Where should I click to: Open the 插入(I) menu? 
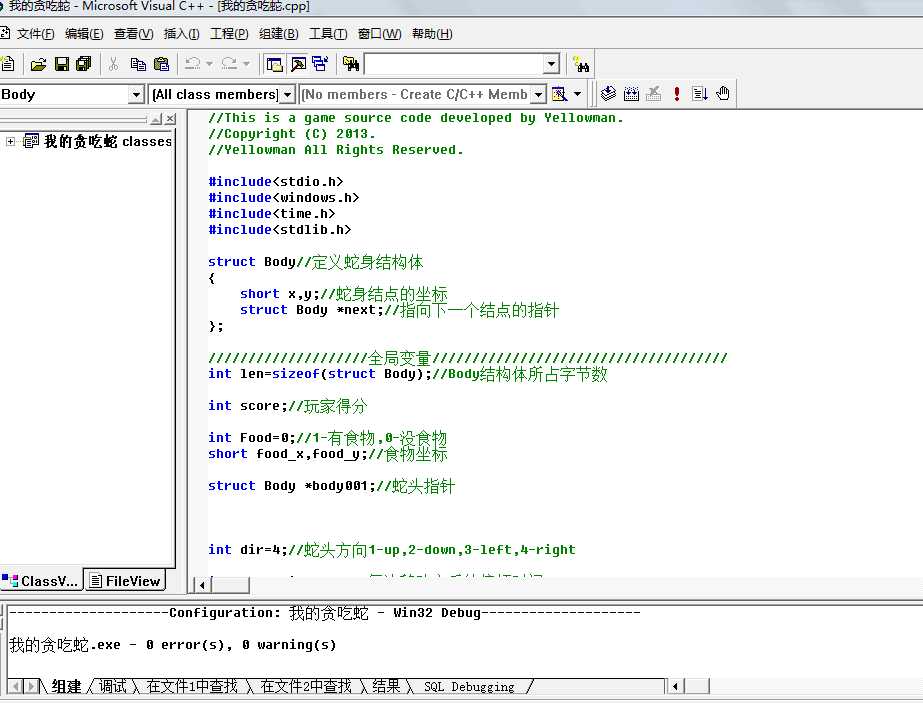pyautogui.click(x=181, y=34)
